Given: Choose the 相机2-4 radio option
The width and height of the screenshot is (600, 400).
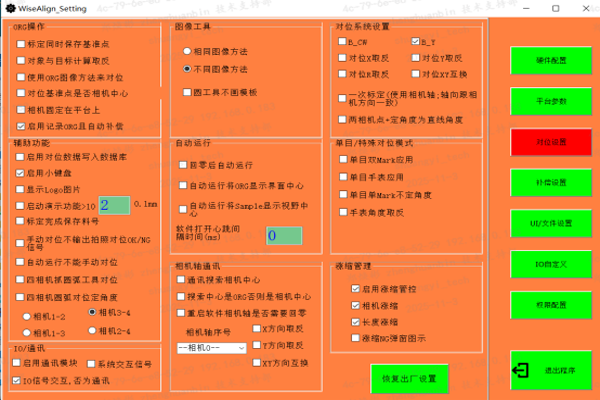Looking at the screenshot, I should click(x=94, y=330).
